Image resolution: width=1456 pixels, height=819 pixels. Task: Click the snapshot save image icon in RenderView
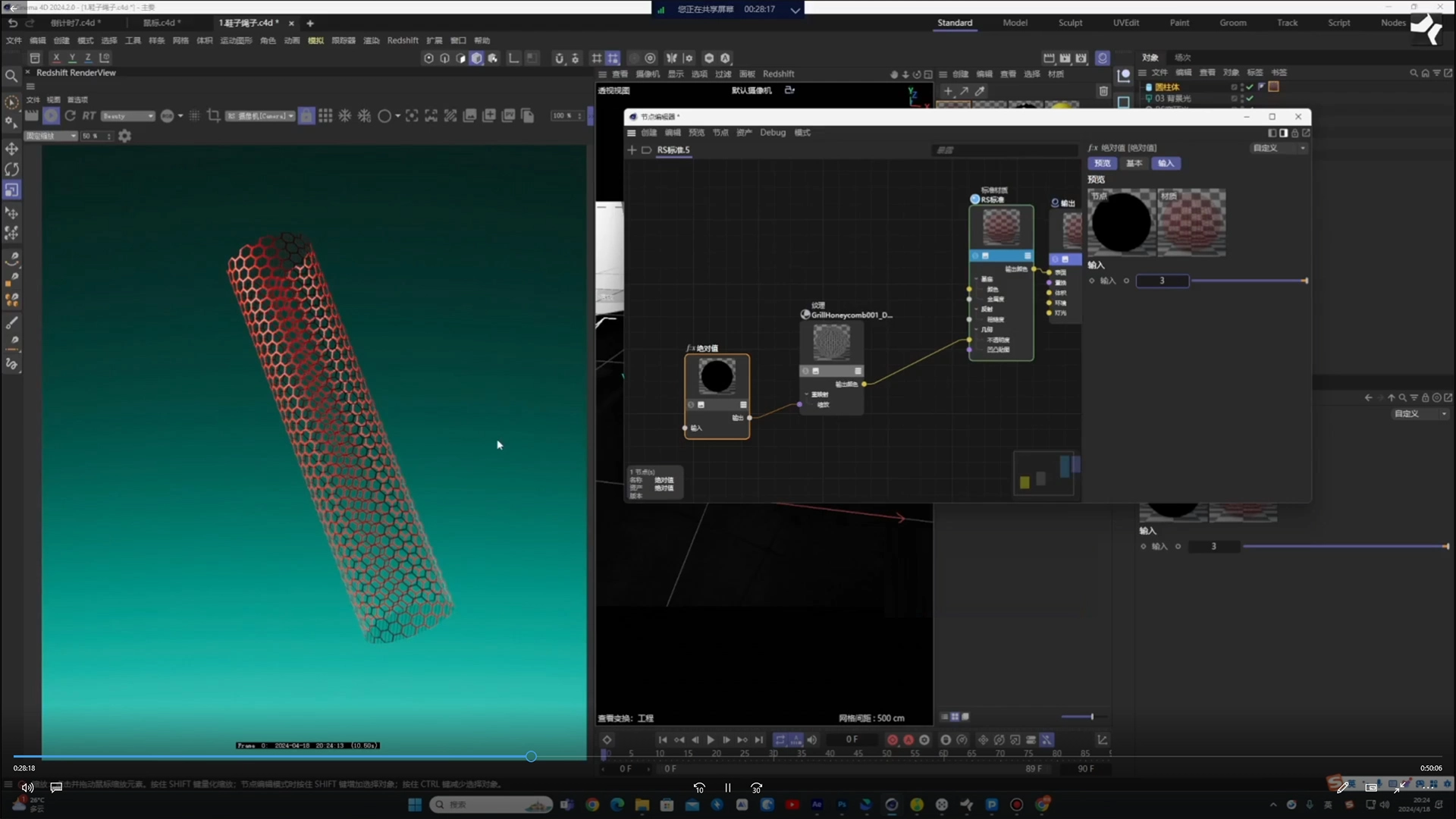tap(469, 115)
